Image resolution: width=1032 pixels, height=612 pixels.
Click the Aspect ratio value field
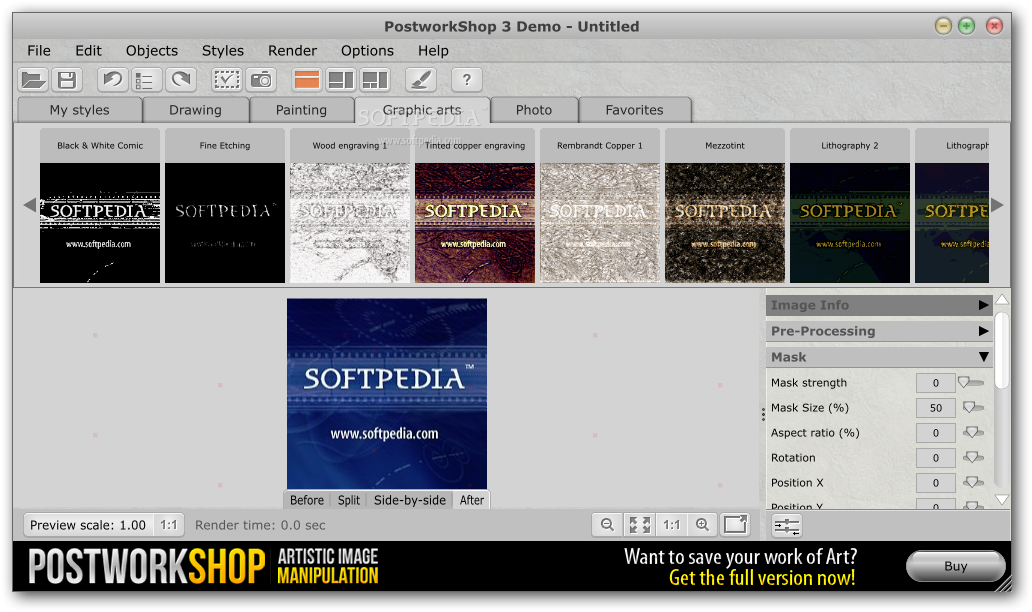[x=935, y=433]
